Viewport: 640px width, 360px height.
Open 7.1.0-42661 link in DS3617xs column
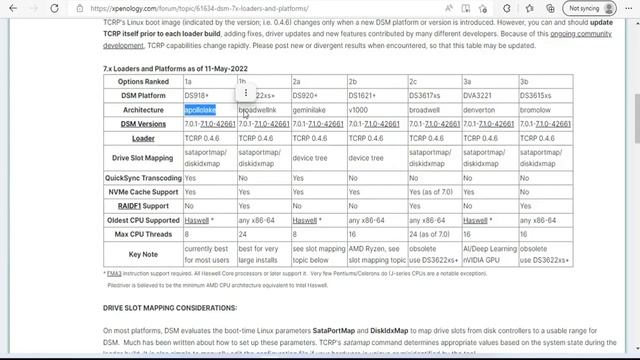tap(442, 124)
